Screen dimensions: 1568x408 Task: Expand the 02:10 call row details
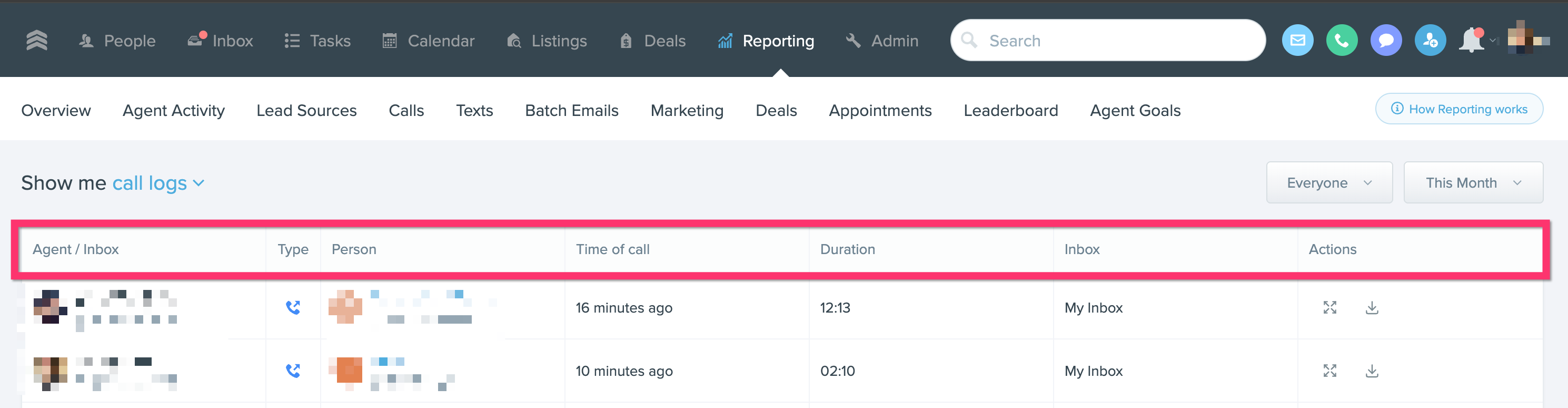[x=1329, y=371]
